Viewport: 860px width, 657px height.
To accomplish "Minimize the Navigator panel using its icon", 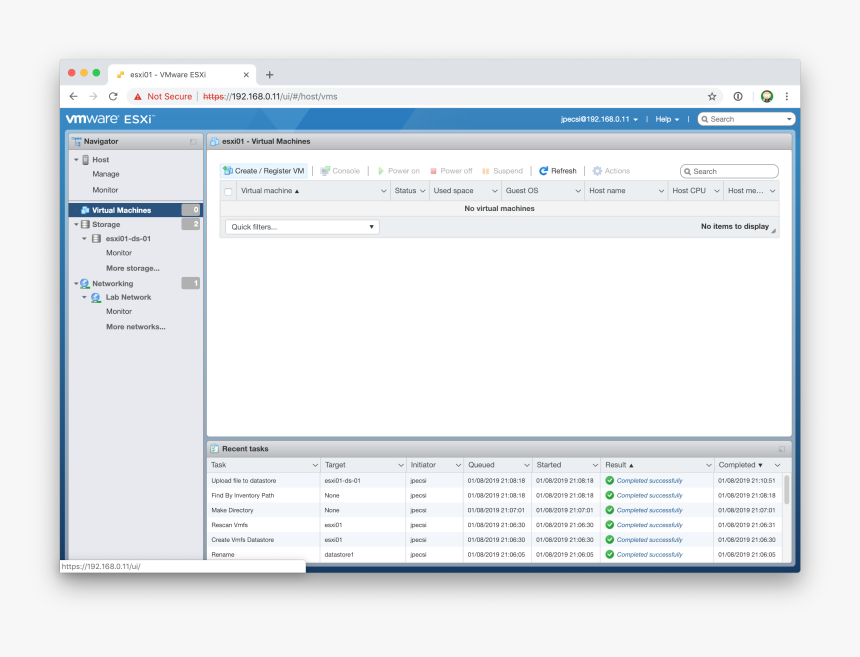I will pos(193,142).
